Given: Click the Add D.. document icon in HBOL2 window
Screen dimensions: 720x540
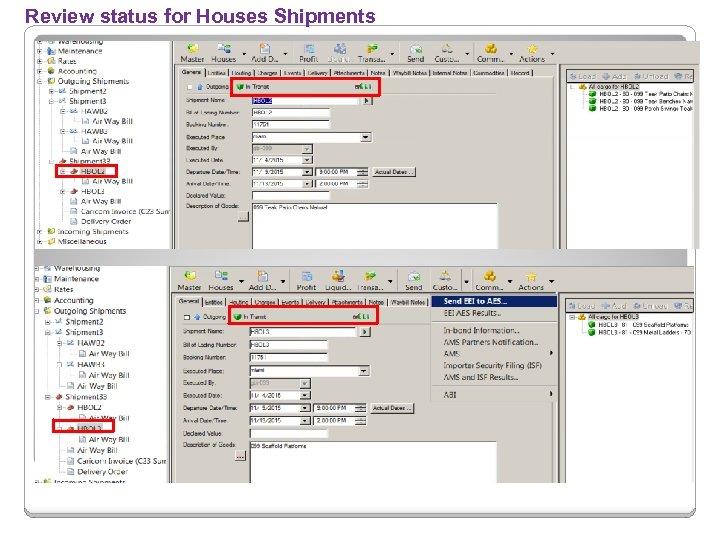Looking at the screenshot, I should [264, 49].
